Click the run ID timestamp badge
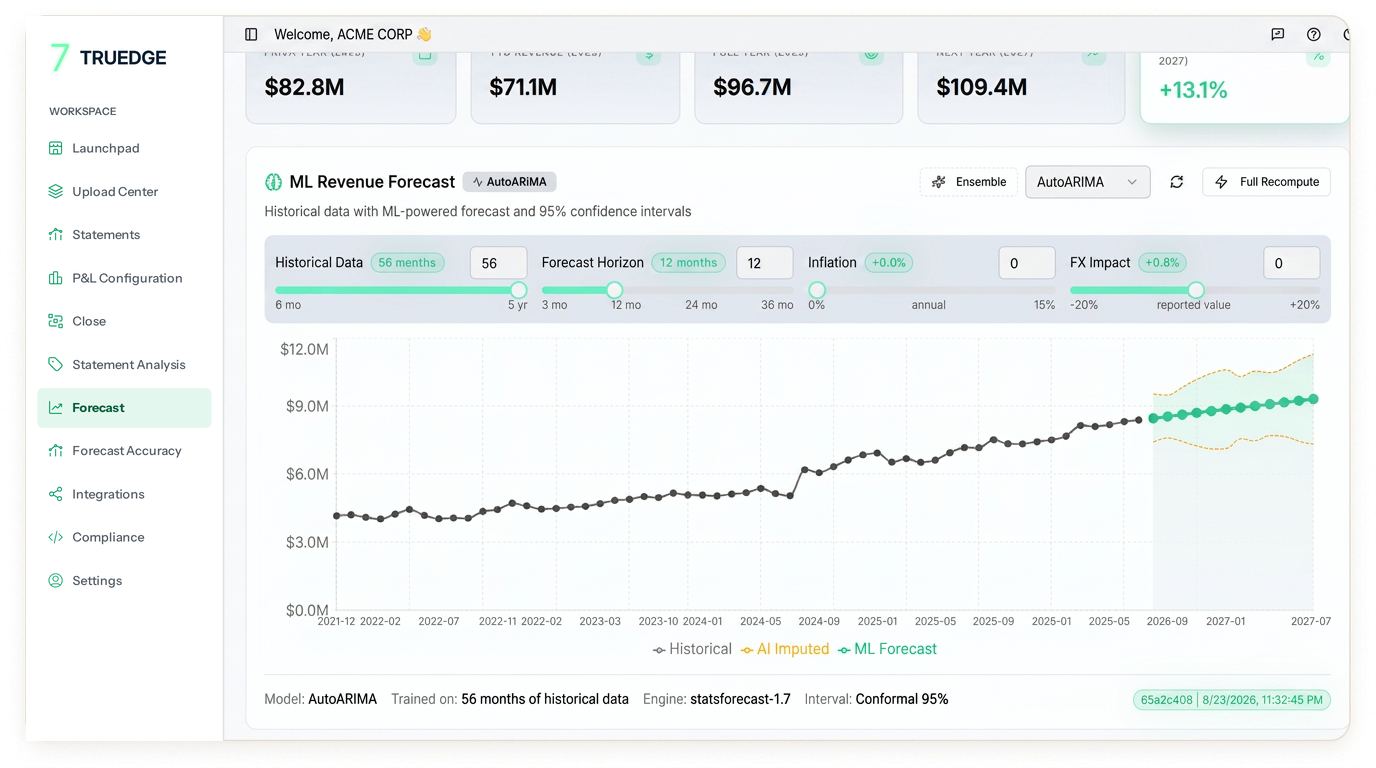 point(1232,700)
